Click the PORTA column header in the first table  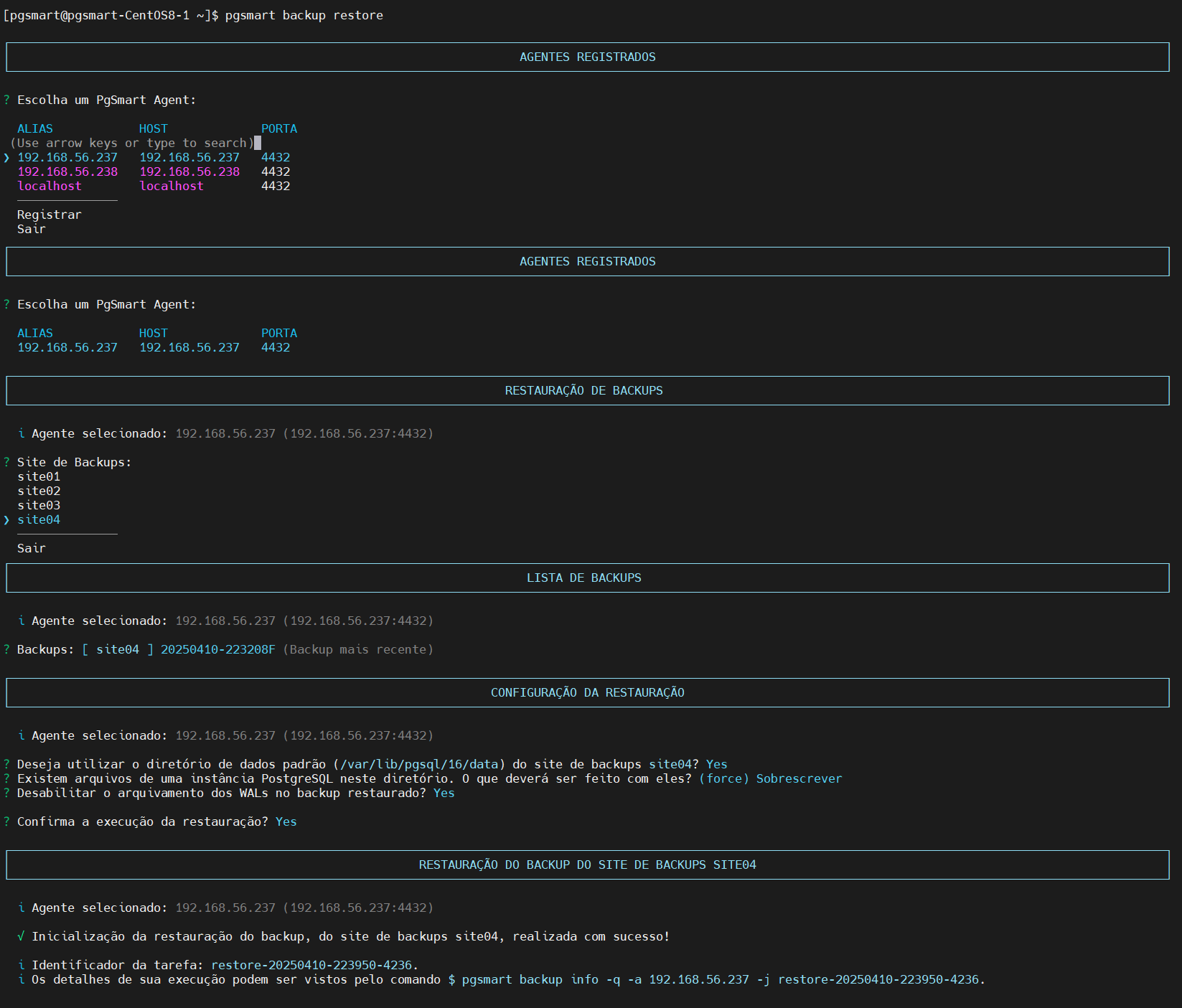(x=279, y=128)
